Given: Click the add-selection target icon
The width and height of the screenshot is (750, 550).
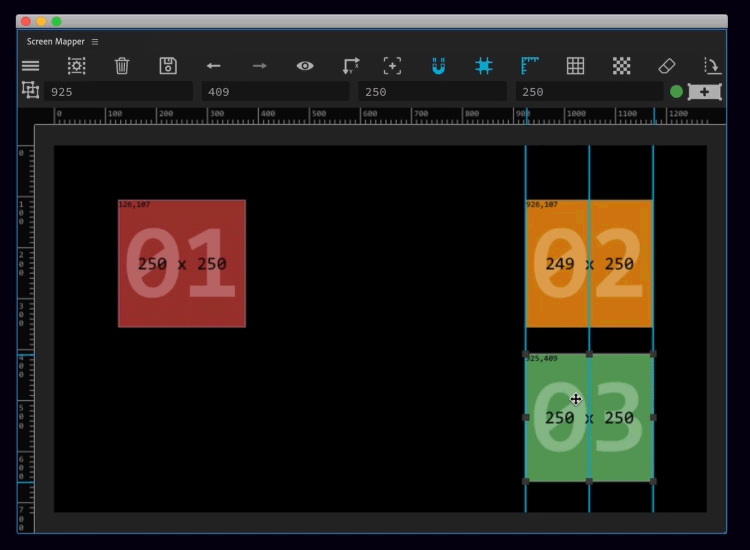Looking at the screenshot, I should 392,66.
